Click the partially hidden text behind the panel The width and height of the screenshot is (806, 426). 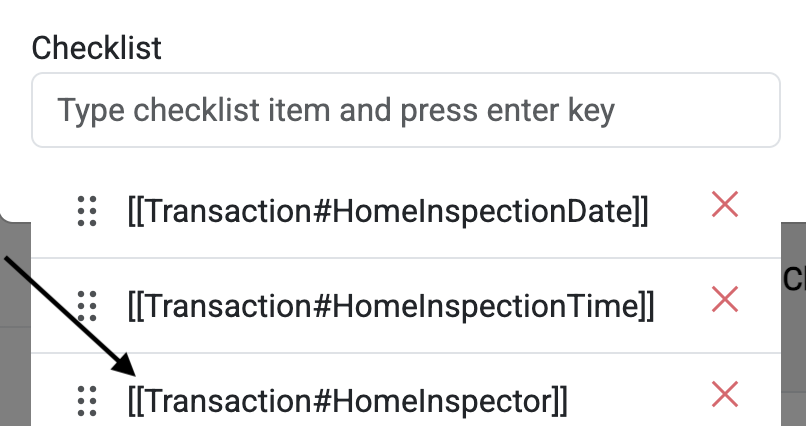pyautogui.click(x=794, y=279)
